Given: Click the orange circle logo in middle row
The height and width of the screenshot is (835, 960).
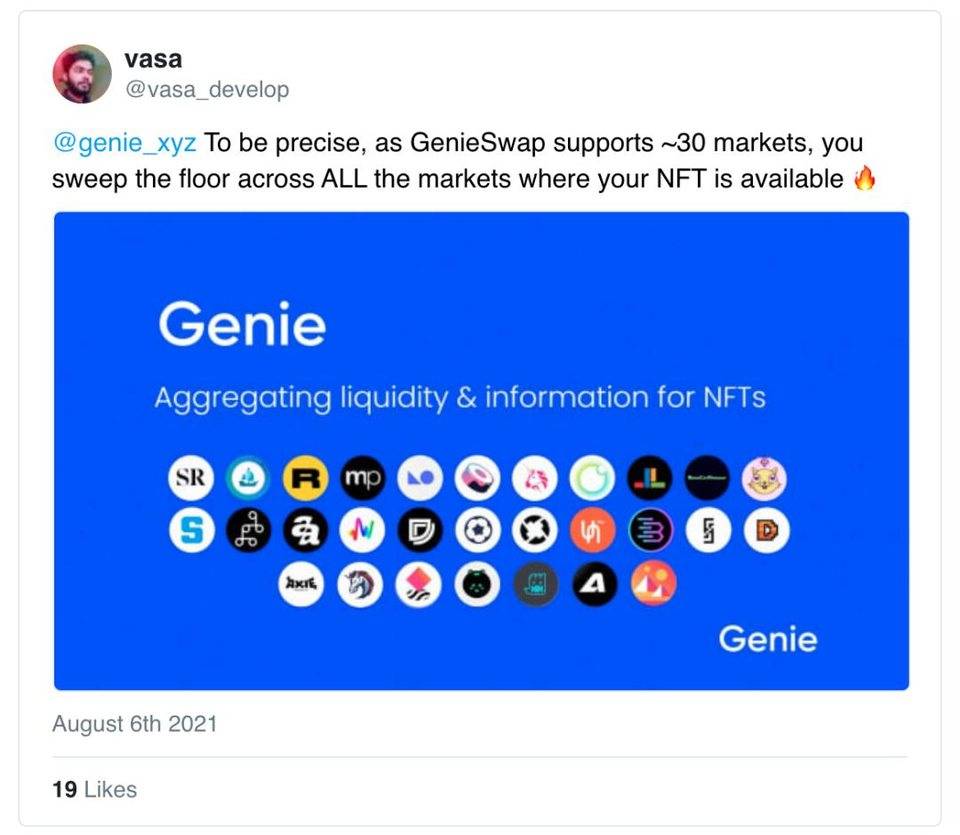Looking at the screenshot, I should tap(593, 530).
